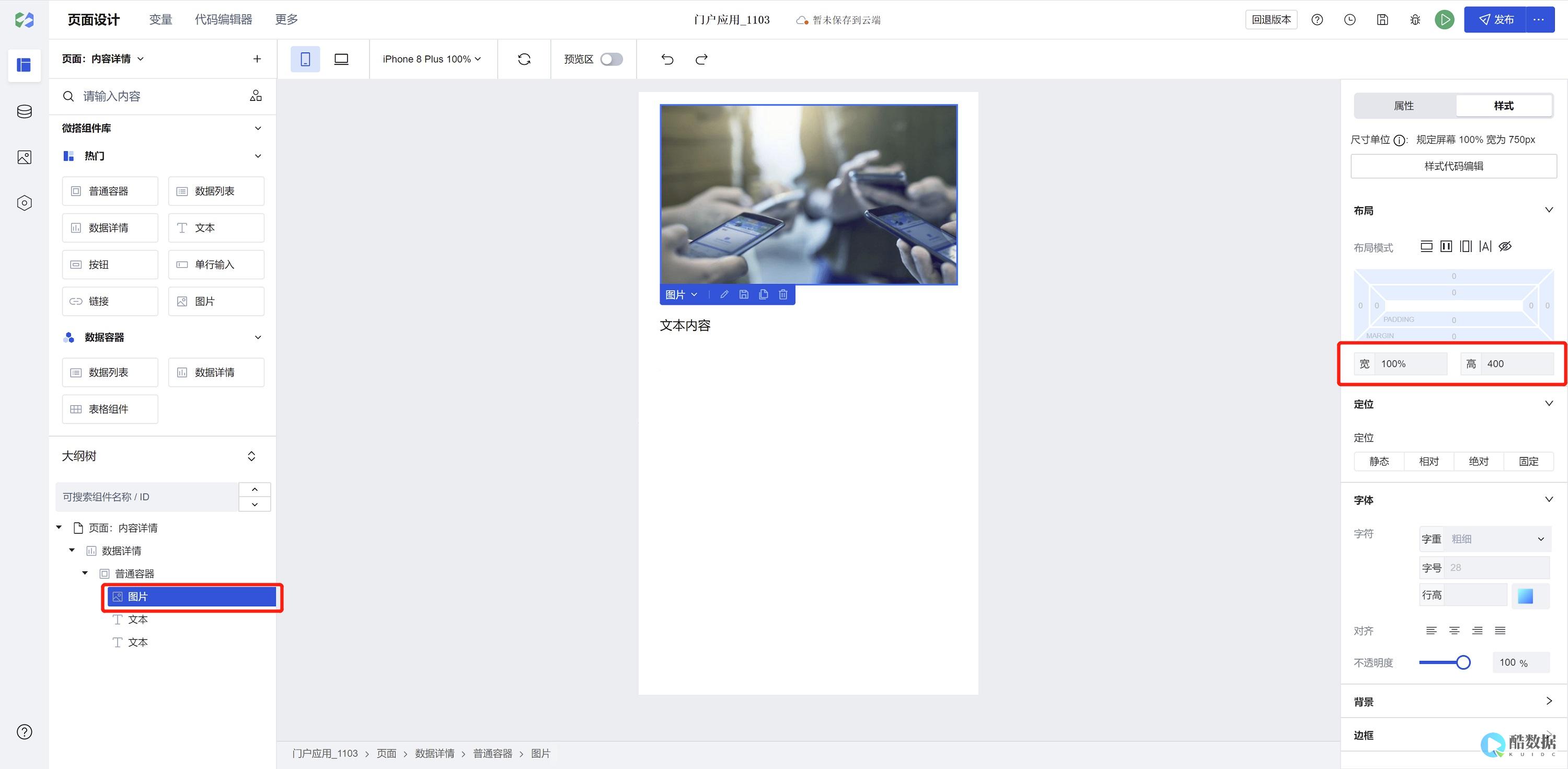The height and width of the screenshot is (769, 1568).
Task: Collapse the 普通容器 tree node
Action: coord(85,573)
